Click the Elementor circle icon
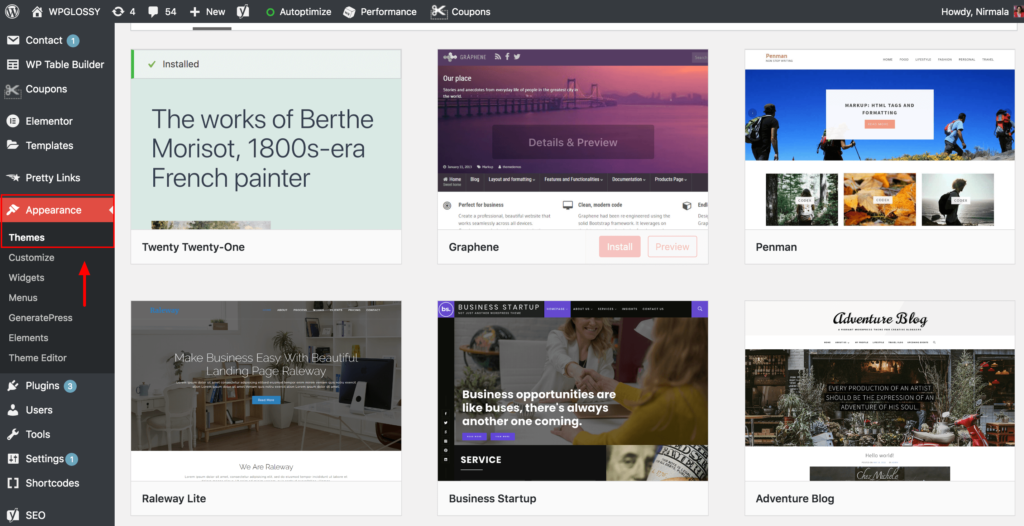This screenshot has width=1024, height=526. click(12, 121)
